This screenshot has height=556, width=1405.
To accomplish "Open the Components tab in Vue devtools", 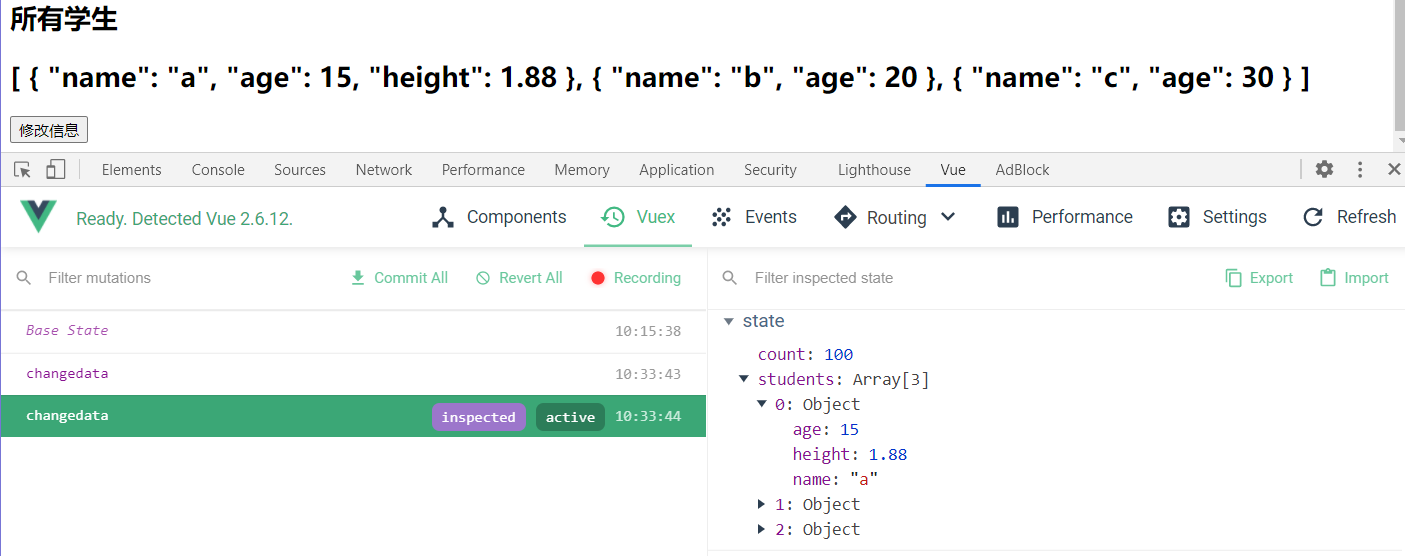I will (x=499, y=217).
